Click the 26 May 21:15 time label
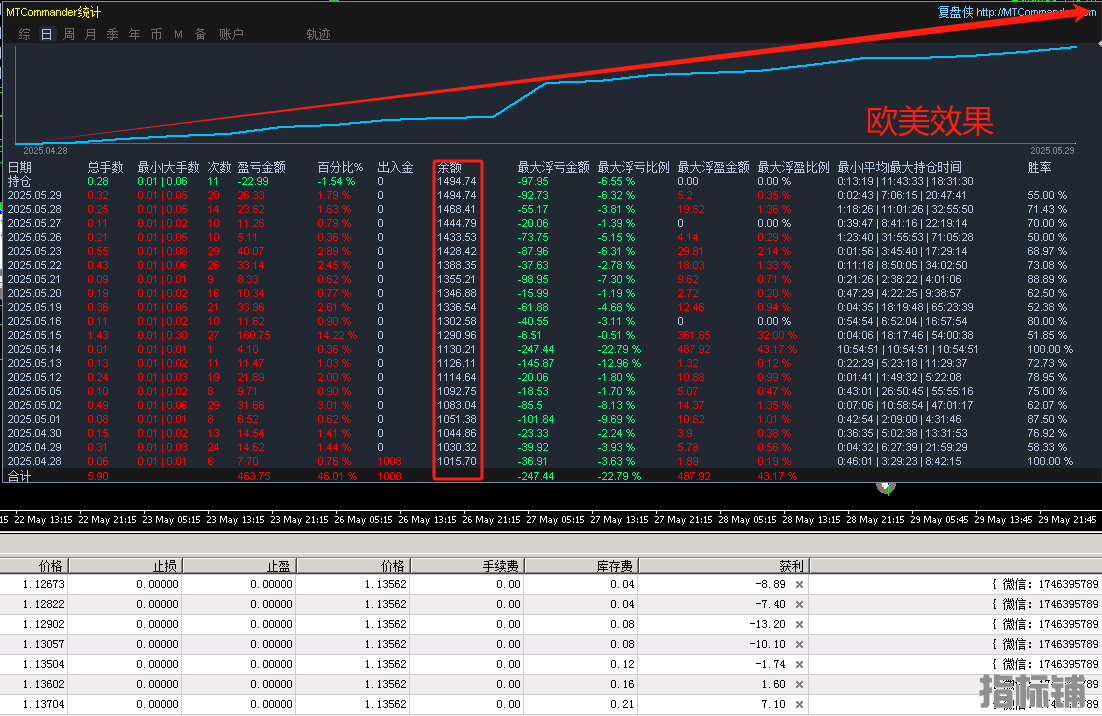 pos(491,520)
